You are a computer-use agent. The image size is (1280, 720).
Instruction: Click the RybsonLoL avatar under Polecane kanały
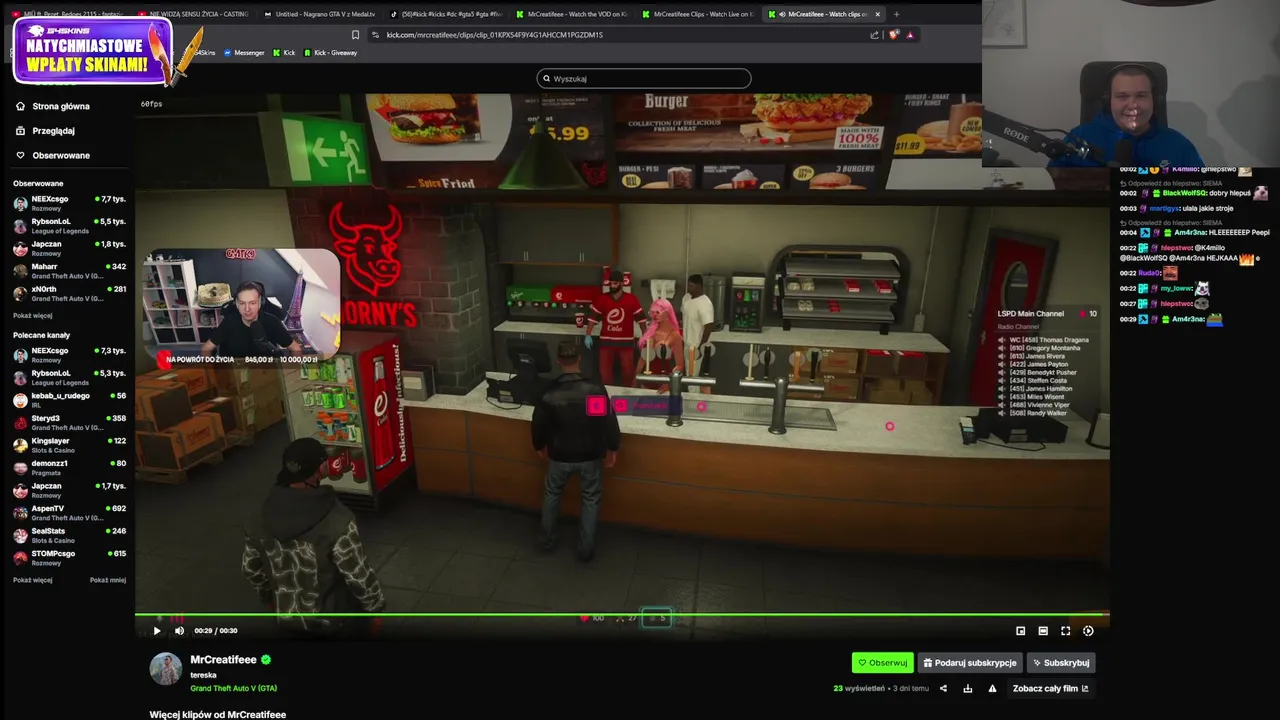coord(20,377)
